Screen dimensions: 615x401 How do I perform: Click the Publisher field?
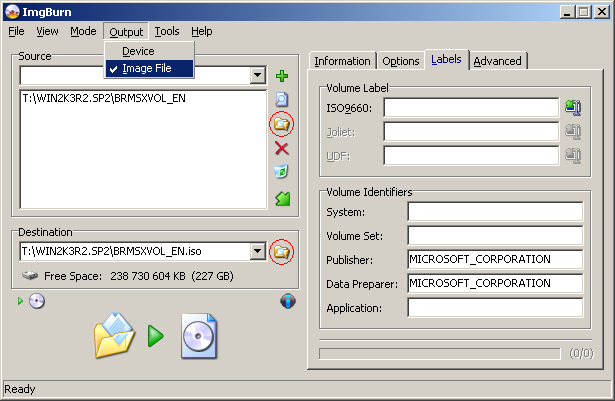click(x=495, y=260)
